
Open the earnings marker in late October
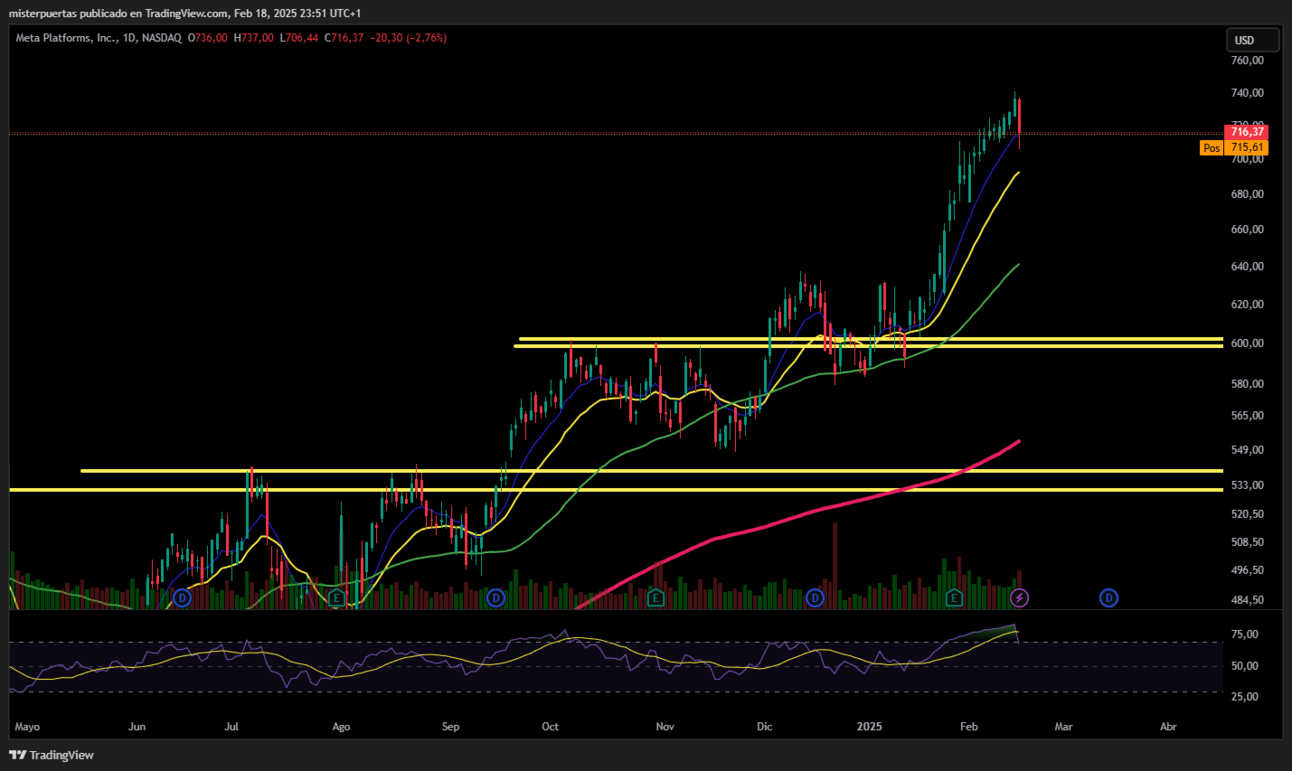(656, 598)
